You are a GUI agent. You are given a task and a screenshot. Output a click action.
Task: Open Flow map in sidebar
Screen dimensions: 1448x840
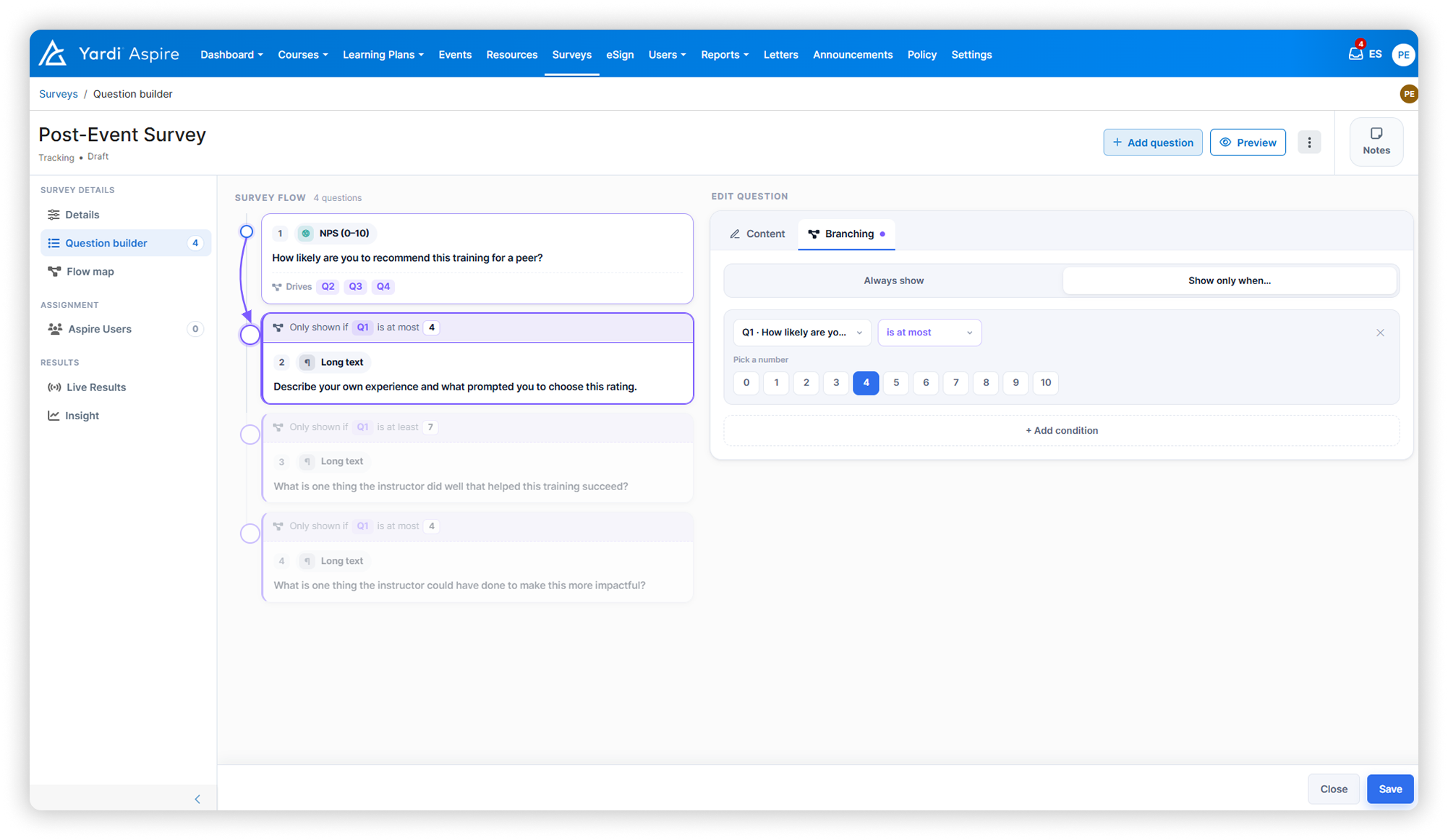click(x=125, y=272)
